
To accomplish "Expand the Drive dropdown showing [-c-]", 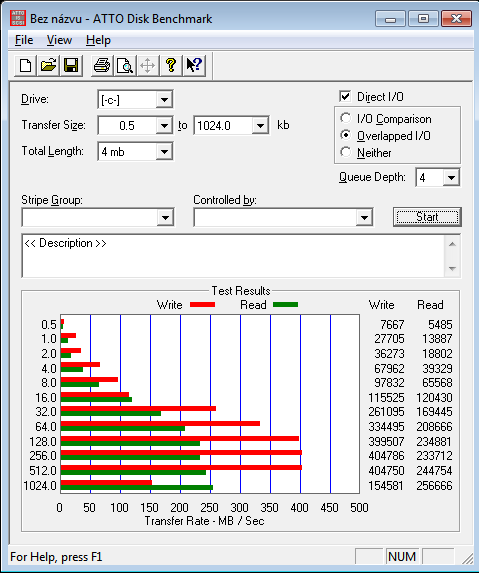I will tap(164, 99).
